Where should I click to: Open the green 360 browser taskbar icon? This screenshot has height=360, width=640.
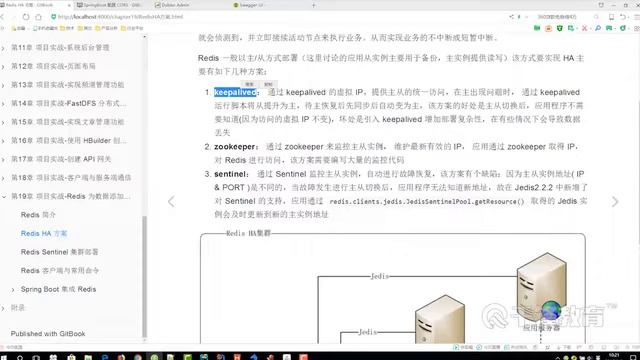[154, 358]
